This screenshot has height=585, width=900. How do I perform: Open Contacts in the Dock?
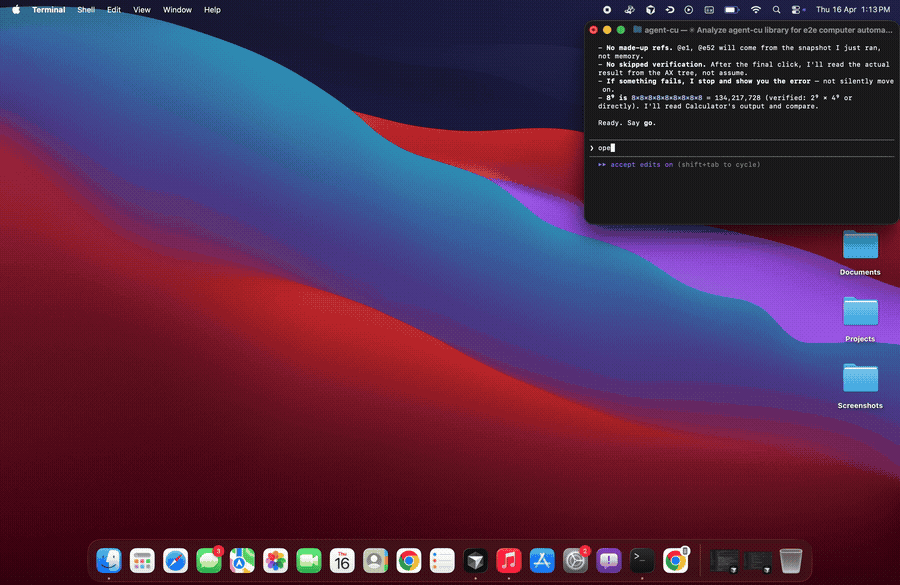[x=375, y=560]
